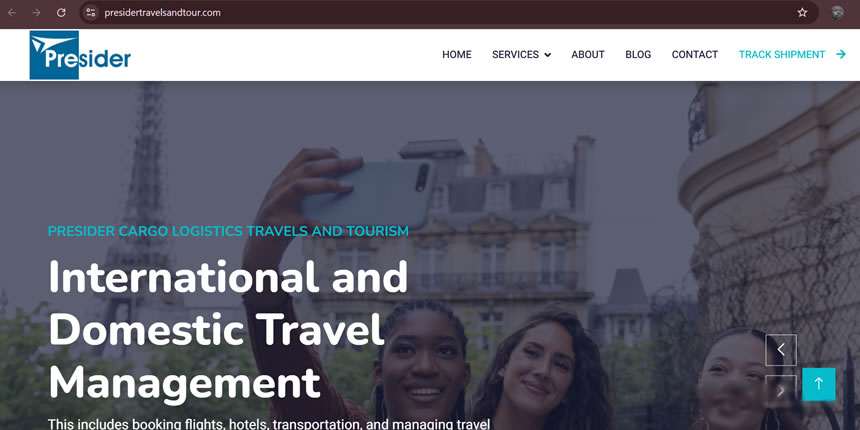The width and height of the screenshot is (860, 430).
Task: Open the browser profile avatar
Action: 837,13
